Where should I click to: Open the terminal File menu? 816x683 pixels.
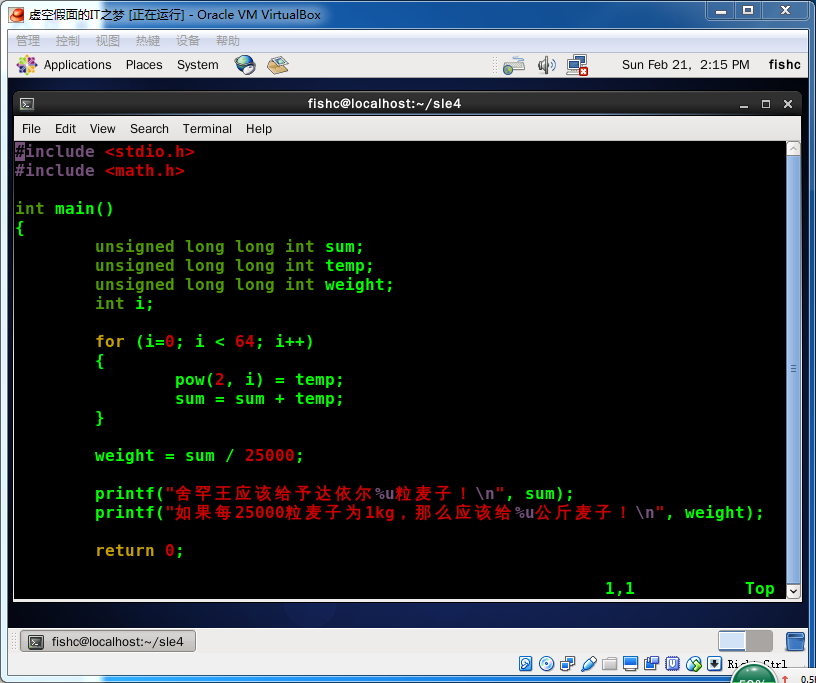click(x=31, y=129)
